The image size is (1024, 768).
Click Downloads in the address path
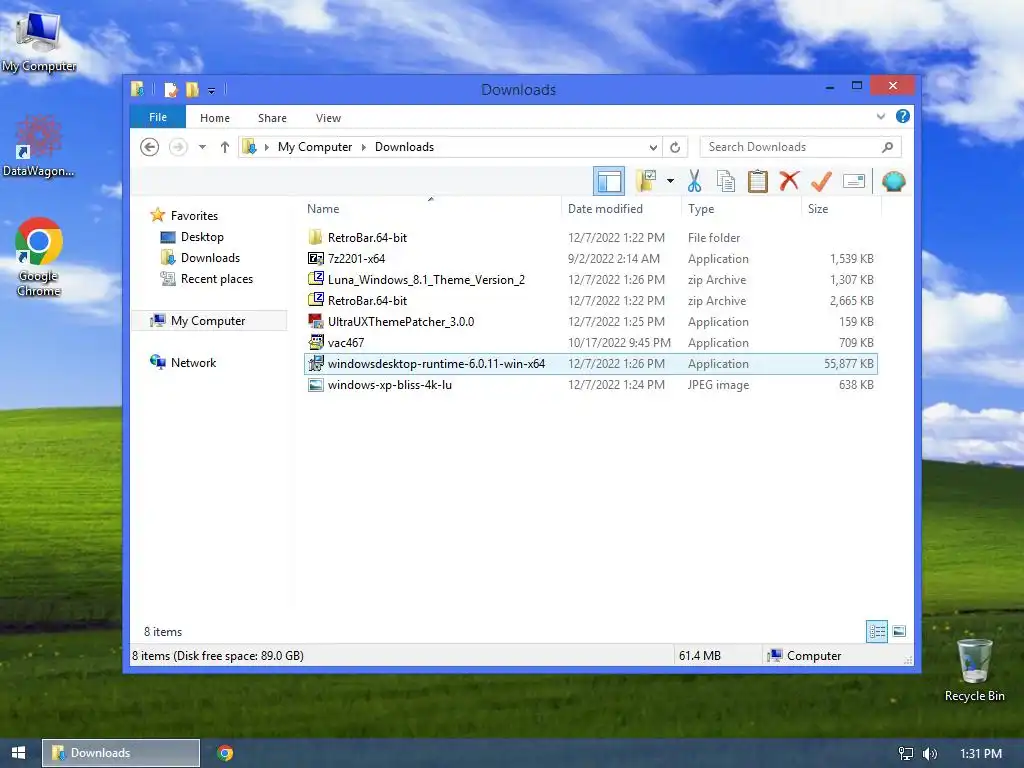(x=404, y=147)
